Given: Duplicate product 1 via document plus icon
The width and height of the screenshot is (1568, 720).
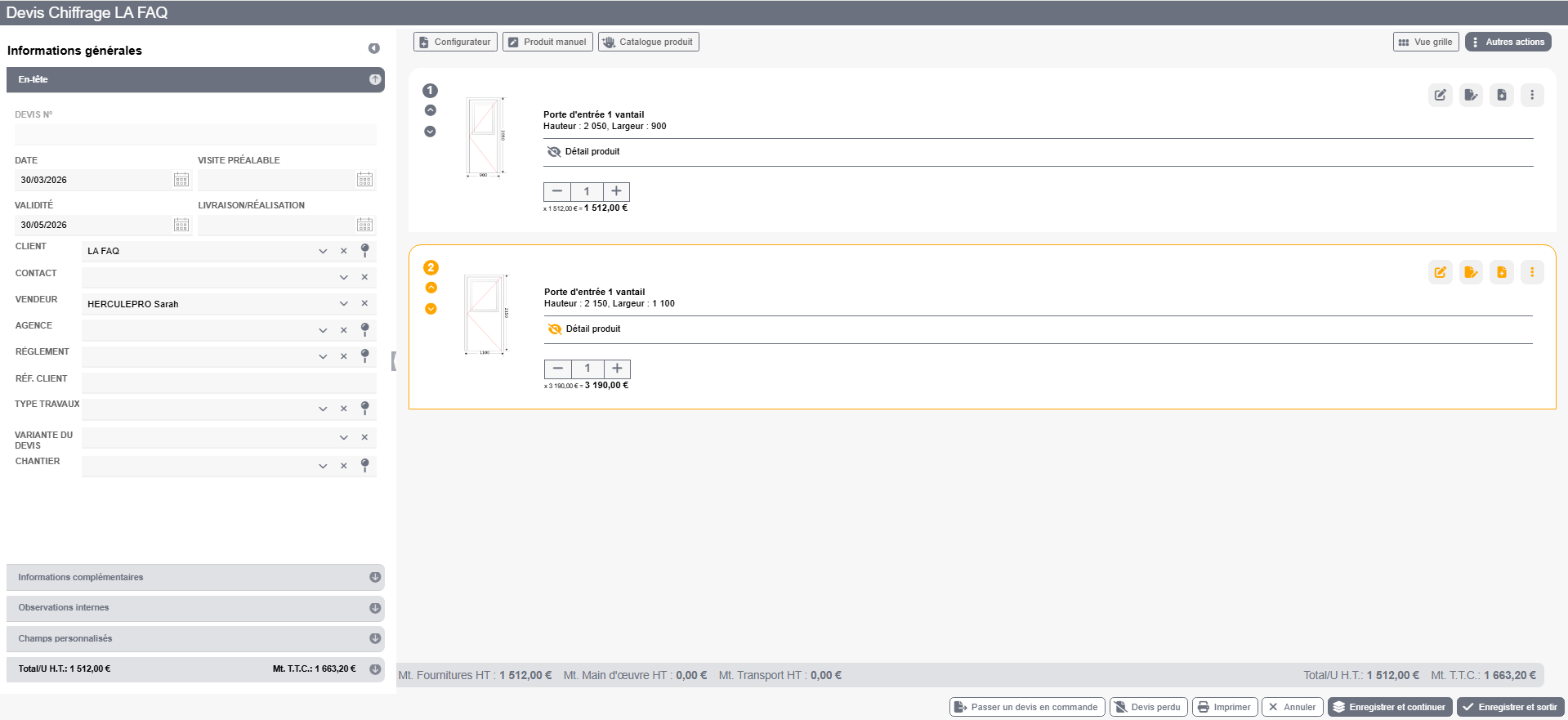Looking at the screenshot, I should (1502, 95).
